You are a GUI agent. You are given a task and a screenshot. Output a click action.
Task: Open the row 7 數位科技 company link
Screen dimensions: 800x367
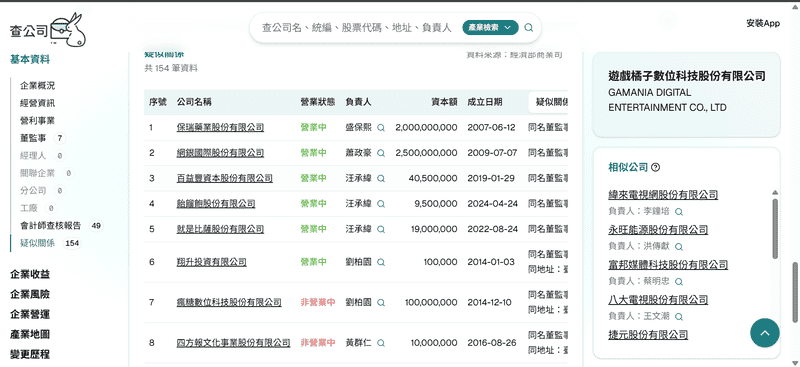coord(229,303)
